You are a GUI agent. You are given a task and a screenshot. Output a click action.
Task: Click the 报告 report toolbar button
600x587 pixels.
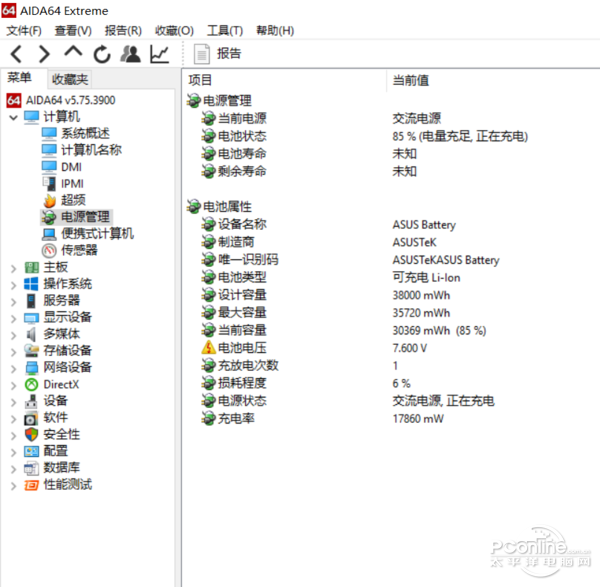(x=218, y=54)
